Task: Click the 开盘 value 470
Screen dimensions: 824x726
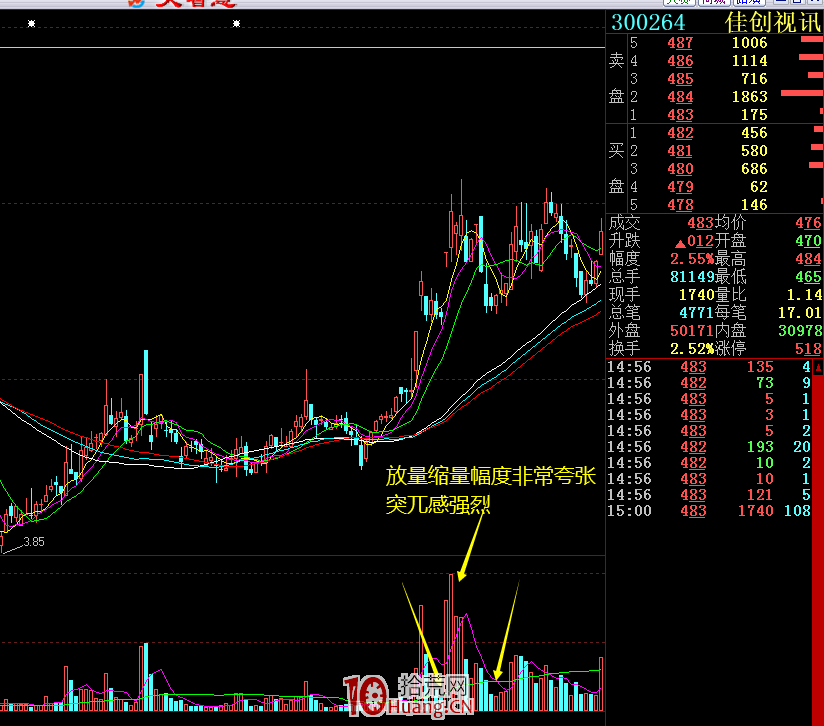Action: click(808, 241)
